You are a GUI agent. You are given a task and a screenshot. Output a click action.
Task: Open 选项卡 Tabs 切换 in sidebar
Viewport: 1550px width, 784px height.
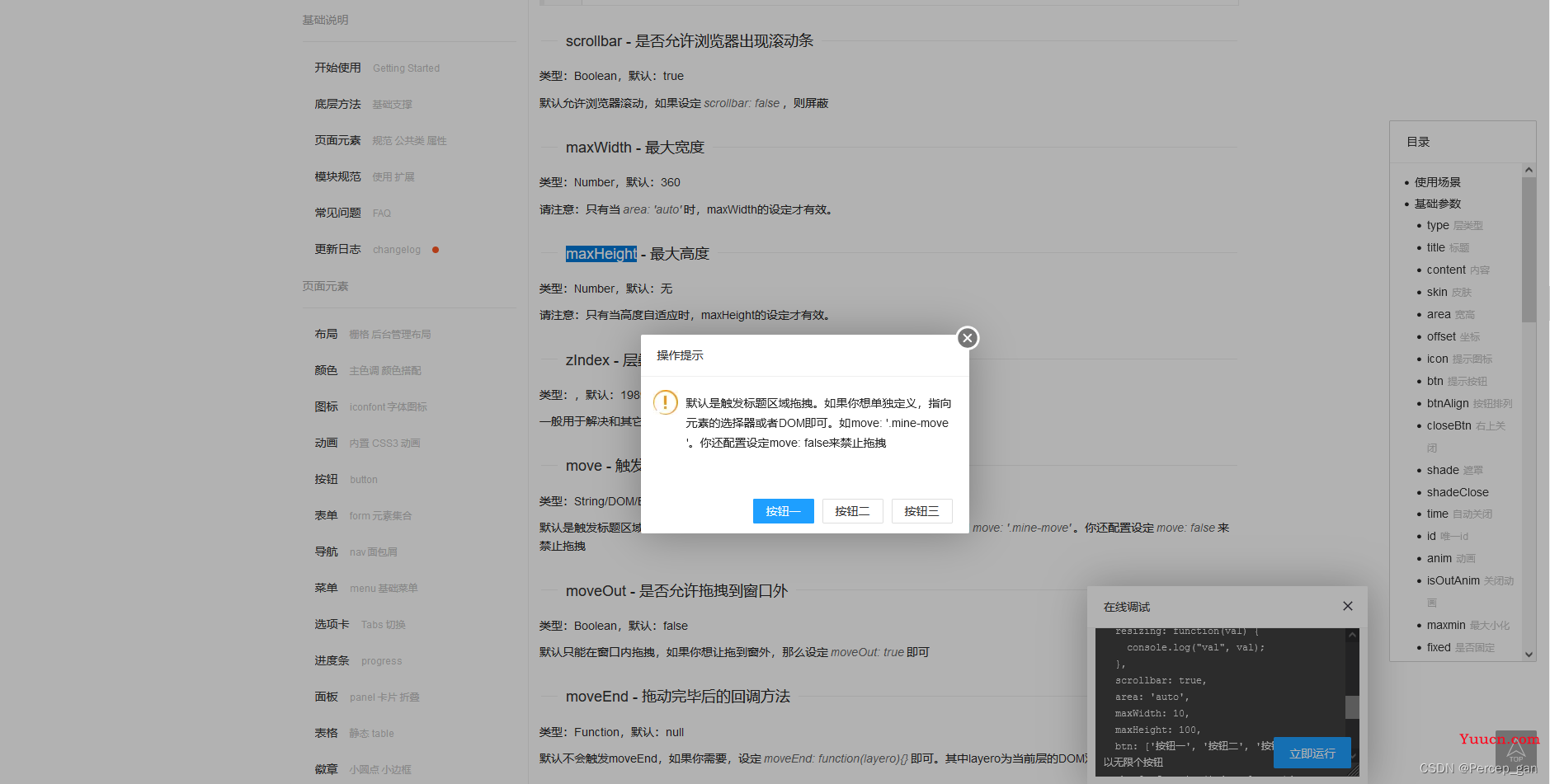(360, 624)
